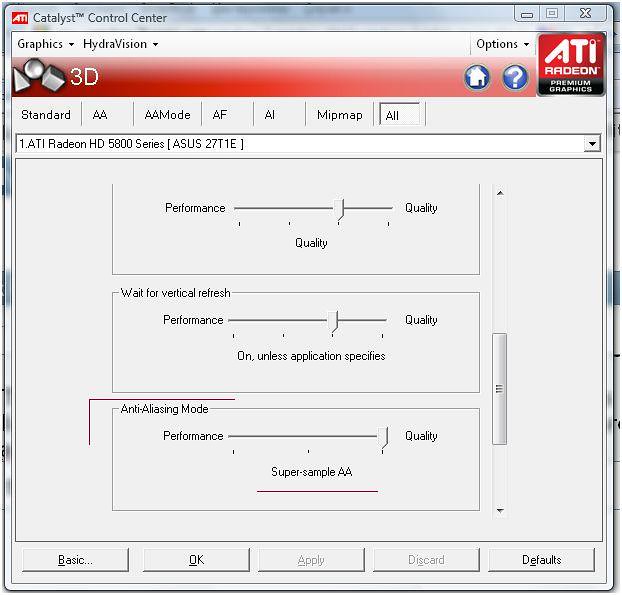Select the AAMode tab
Viewport: 622px width, 595px height.
point(167,115)
